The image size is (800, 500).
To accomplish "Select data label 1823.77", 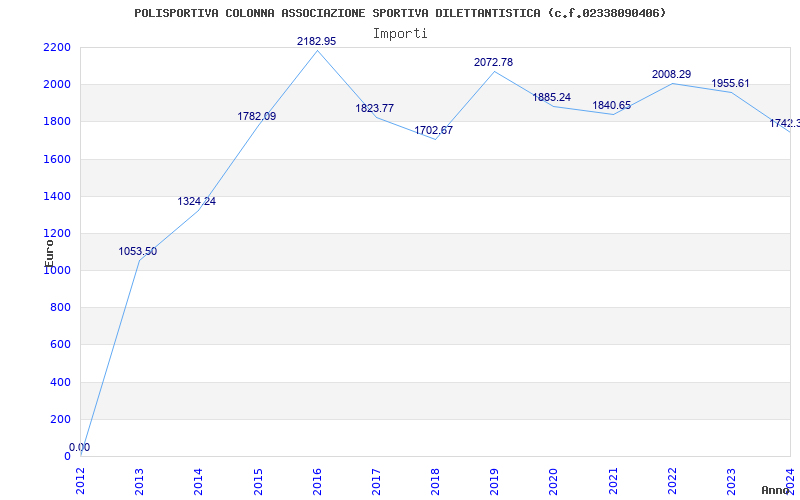I will [374, 108].
